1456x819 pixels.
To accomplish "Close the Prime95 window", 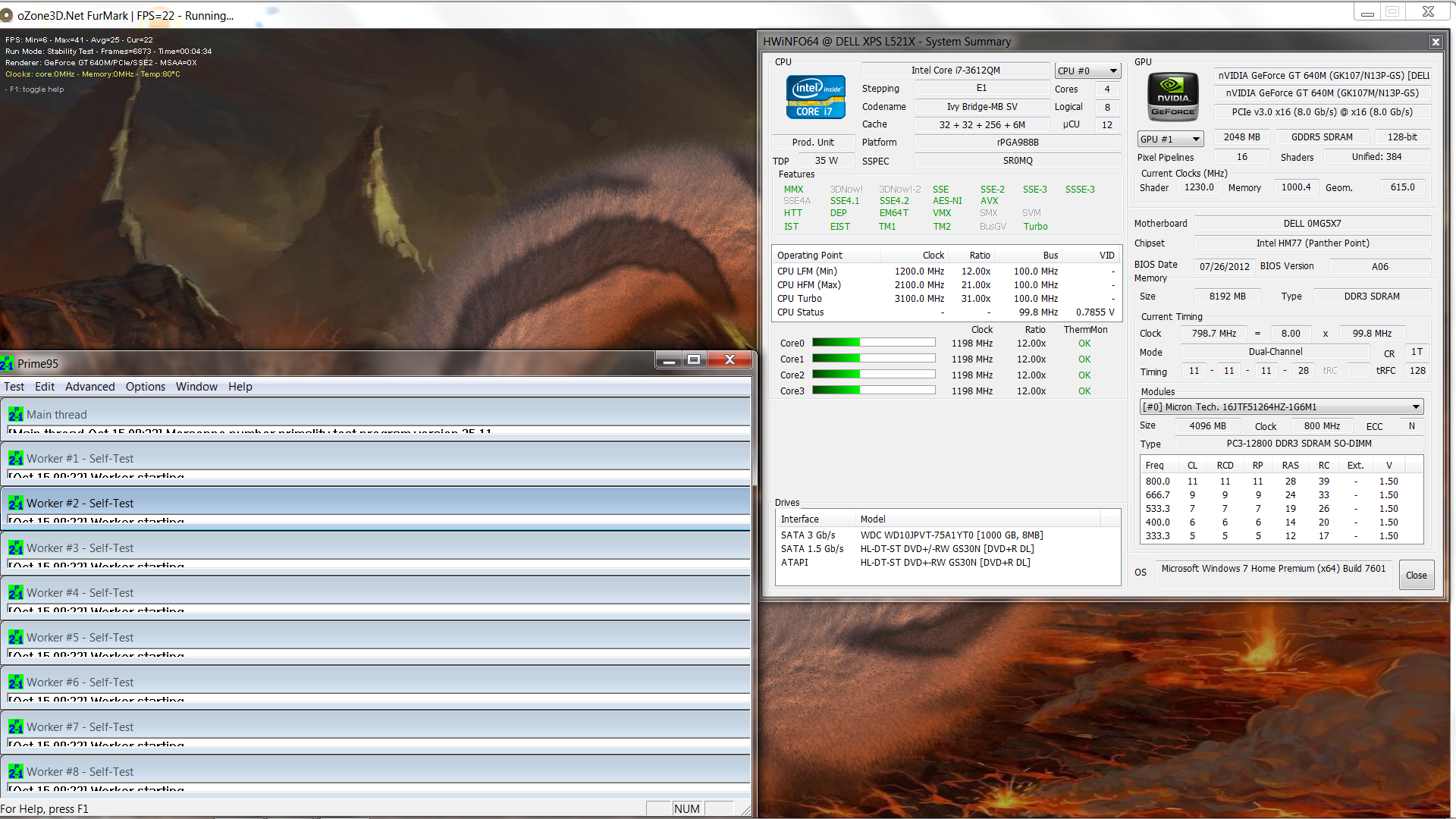I will tap(730, 360).
